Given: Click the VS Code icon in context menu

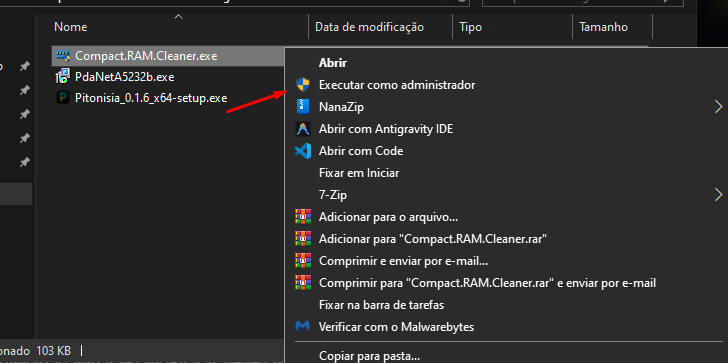Looking at the screenshot, I should pyautogui.click(x=303, y=151).
